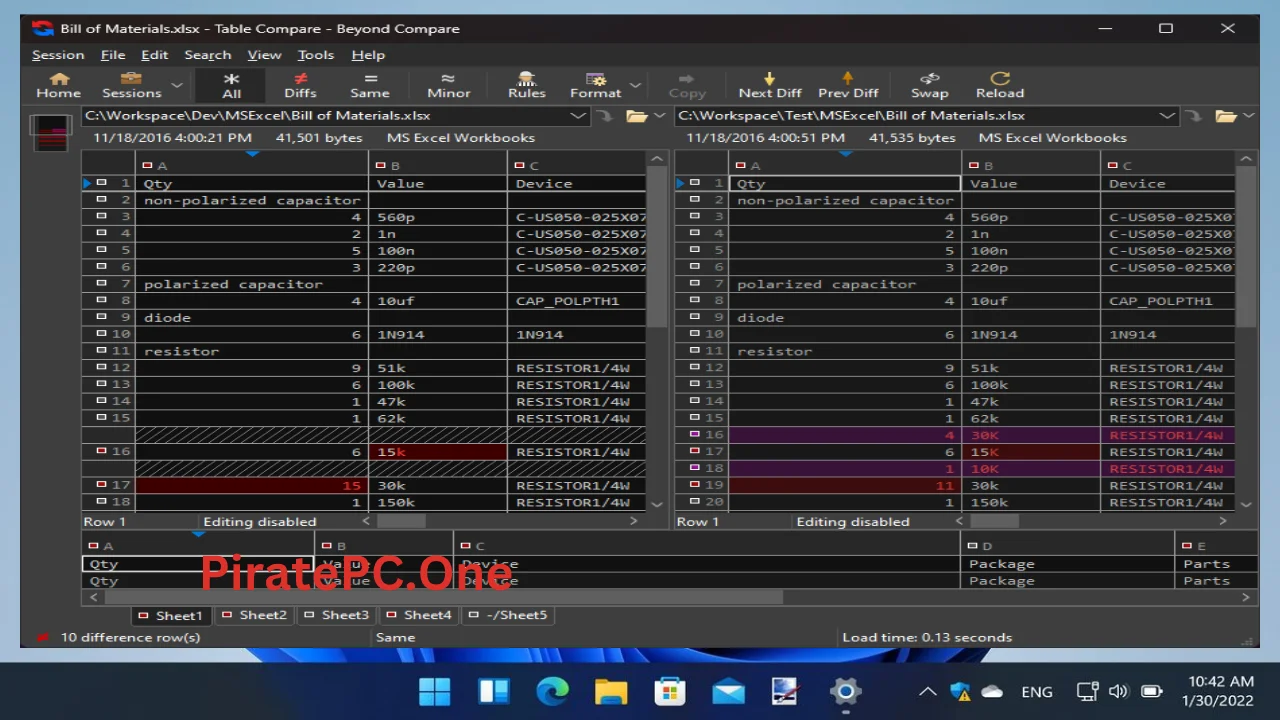Expand the Format dropdown arrow
Viewport: 1280px width, 720px height.
635,86
